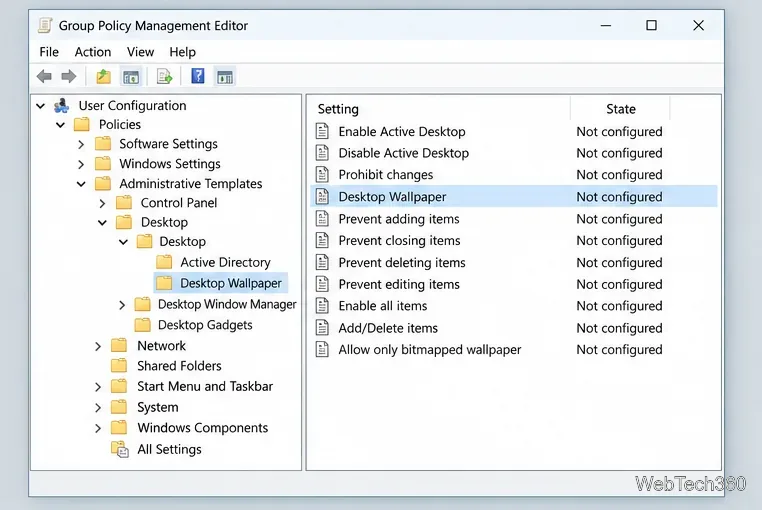Maximize the Group Policy Management Editor window
Viewport: 762px width, 510px height.
point(651,25)
